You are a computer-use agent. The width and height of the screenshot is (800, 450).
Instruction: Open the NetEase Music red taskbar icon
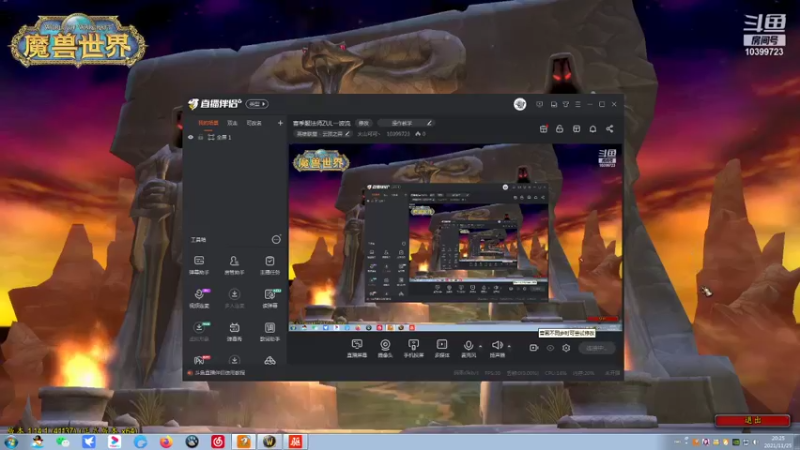pyautogui.click(x=218, y=442)
